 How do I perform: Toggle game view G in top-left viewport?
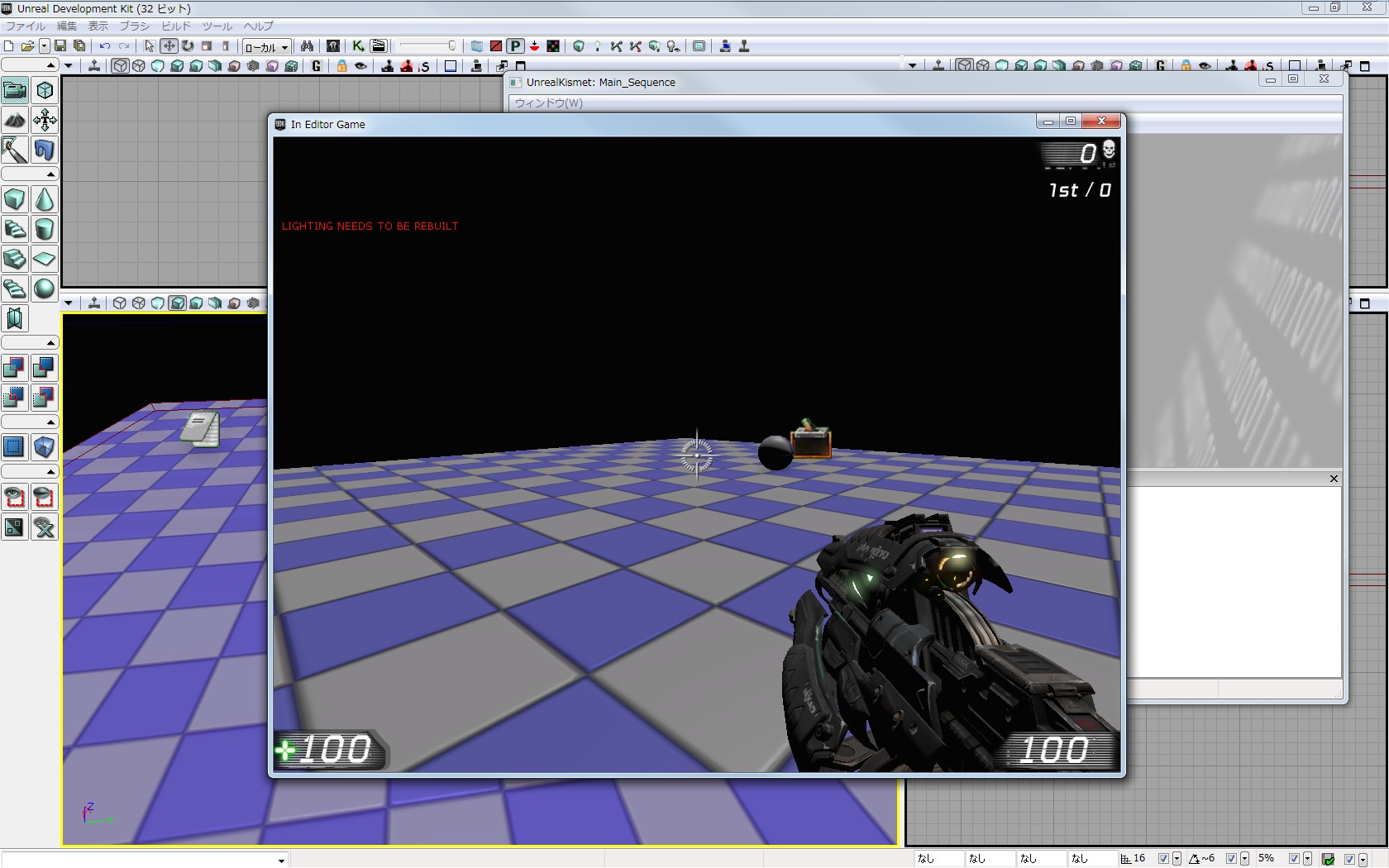pyautogui.click(x=317, y=66)
